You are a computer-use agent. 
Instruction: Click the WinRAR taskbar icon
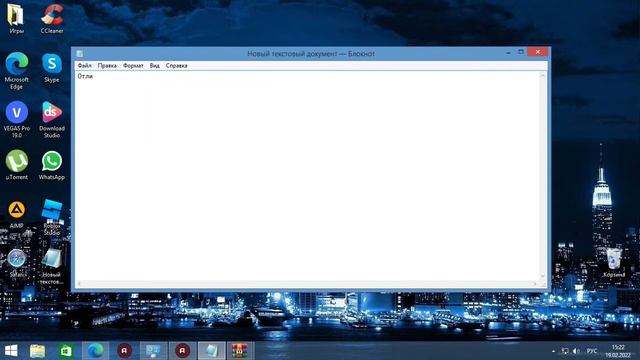[x=240, y=351]
